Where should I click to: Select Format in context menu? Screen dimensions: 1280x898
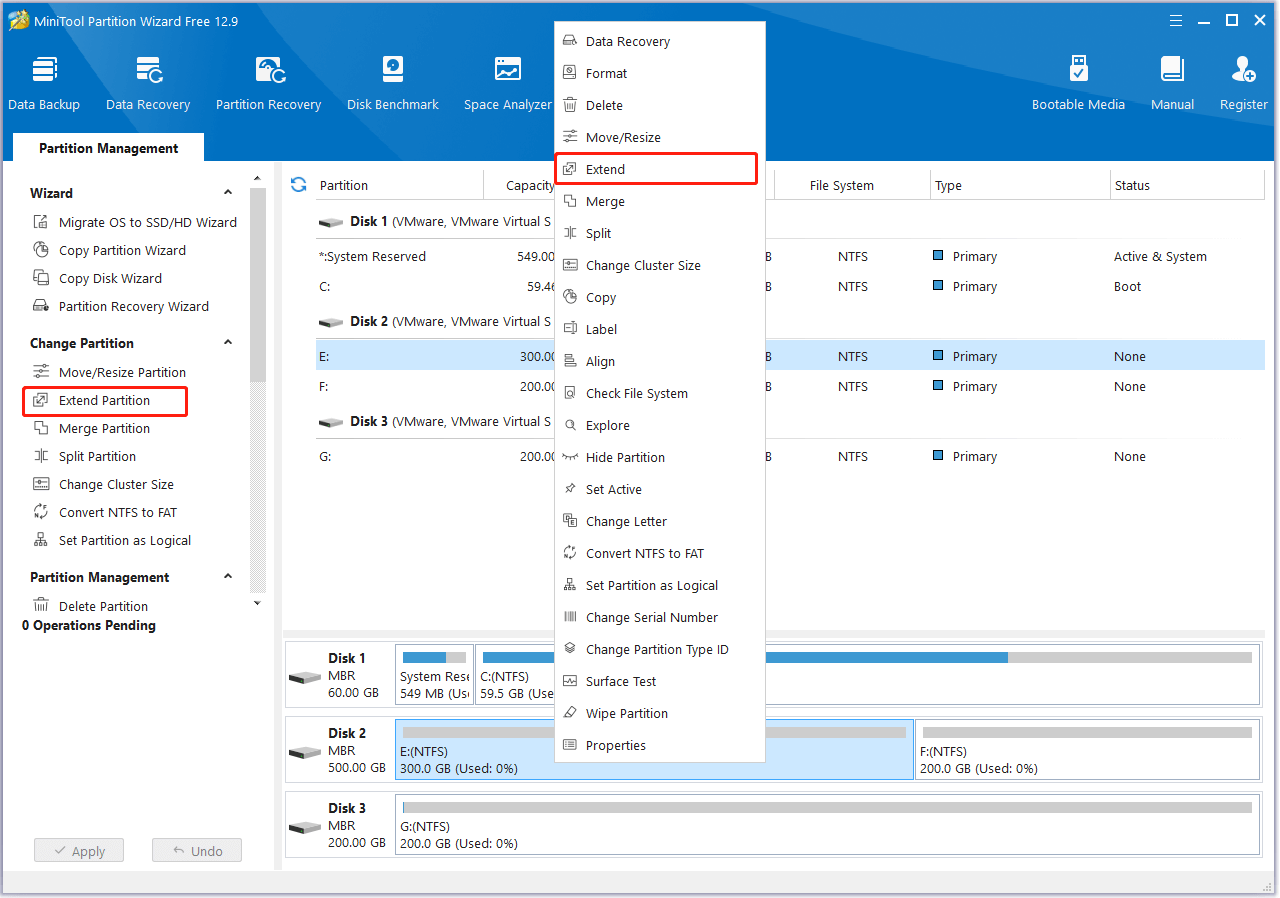pos(660,74)
